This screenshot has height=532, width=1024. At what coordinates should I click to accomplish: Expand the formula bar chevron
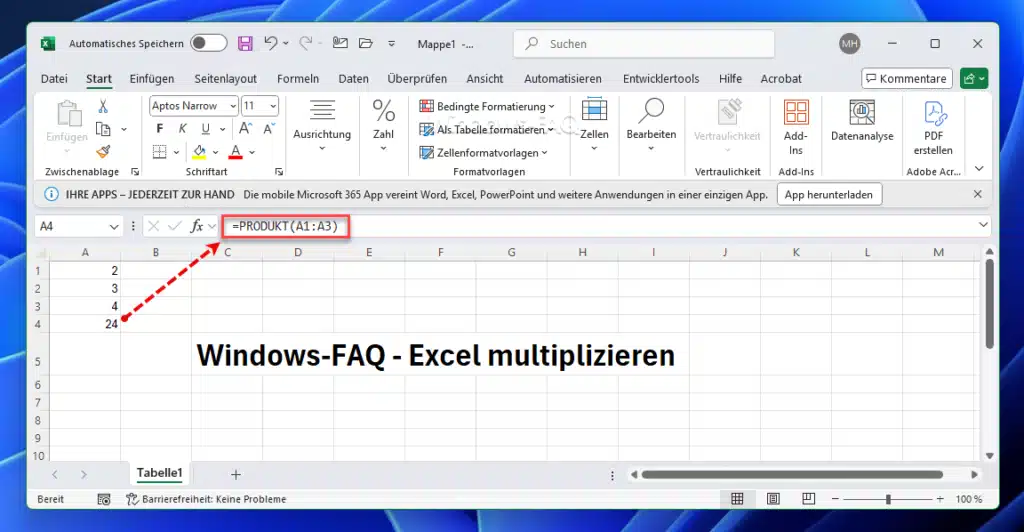point(984,225)
